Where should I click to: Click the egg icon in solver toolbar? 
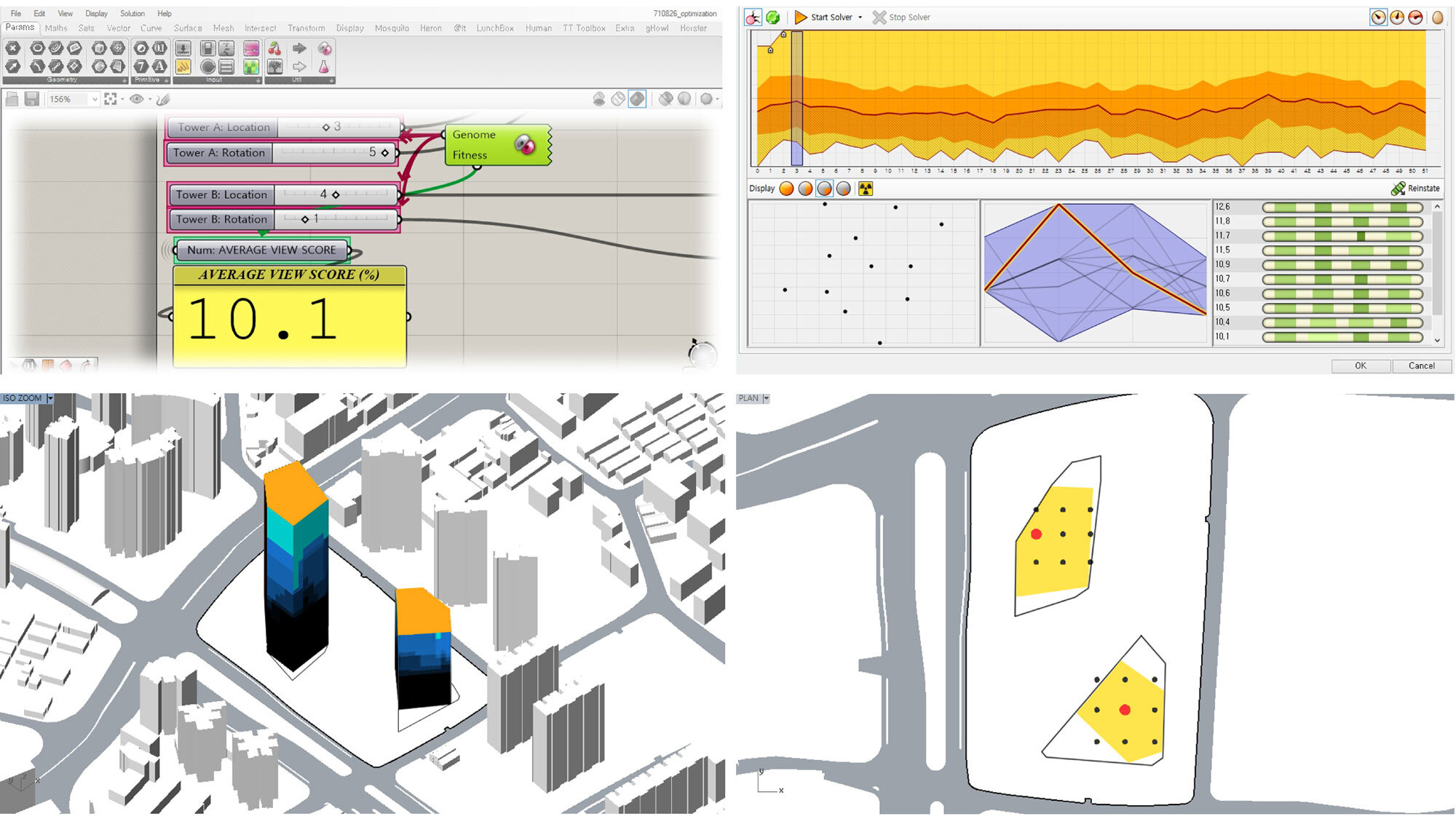click(x=1437, y=17)
